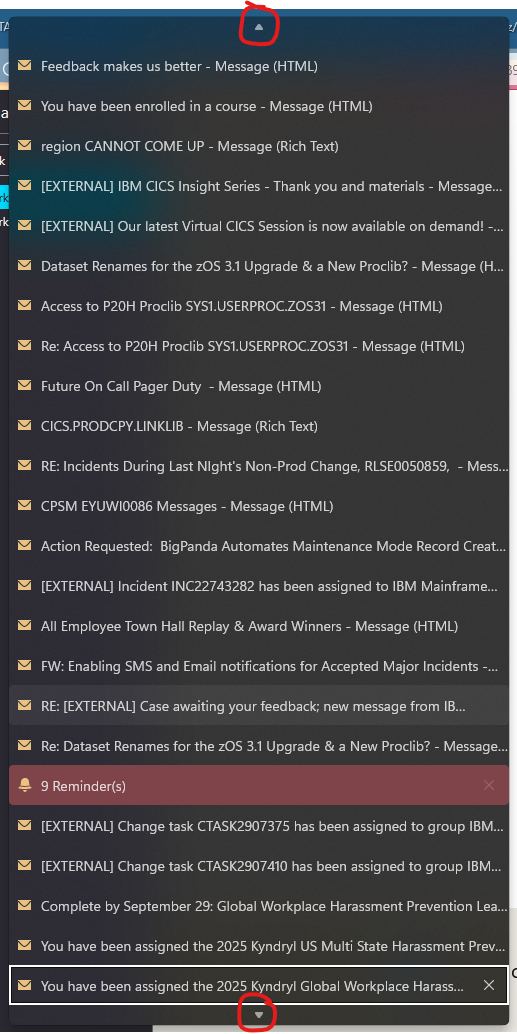Viewport: 517px width, 1034px height.
Task: Click the bottom down arrow of the list
Action: click(x=258, y=1014)
